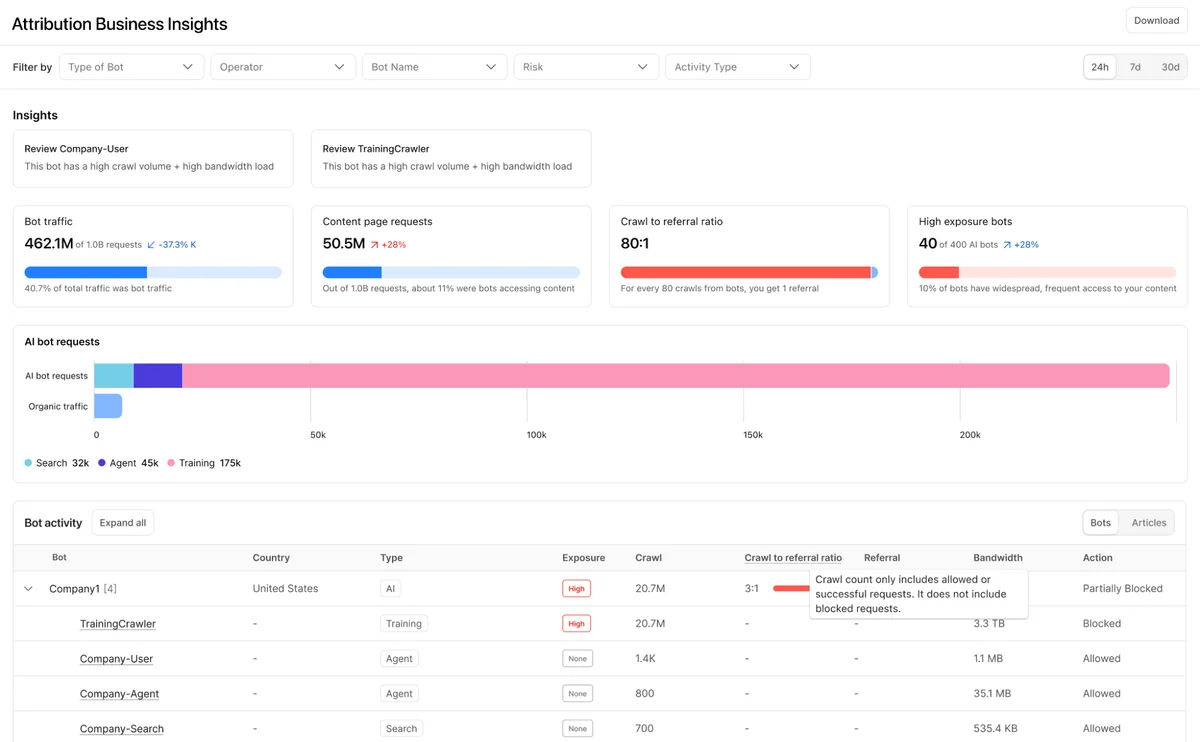Image resolution: width=1200 pixels, height=742 pixels.
Task: Click the Download button
Action: click(x=1157, y=20)
